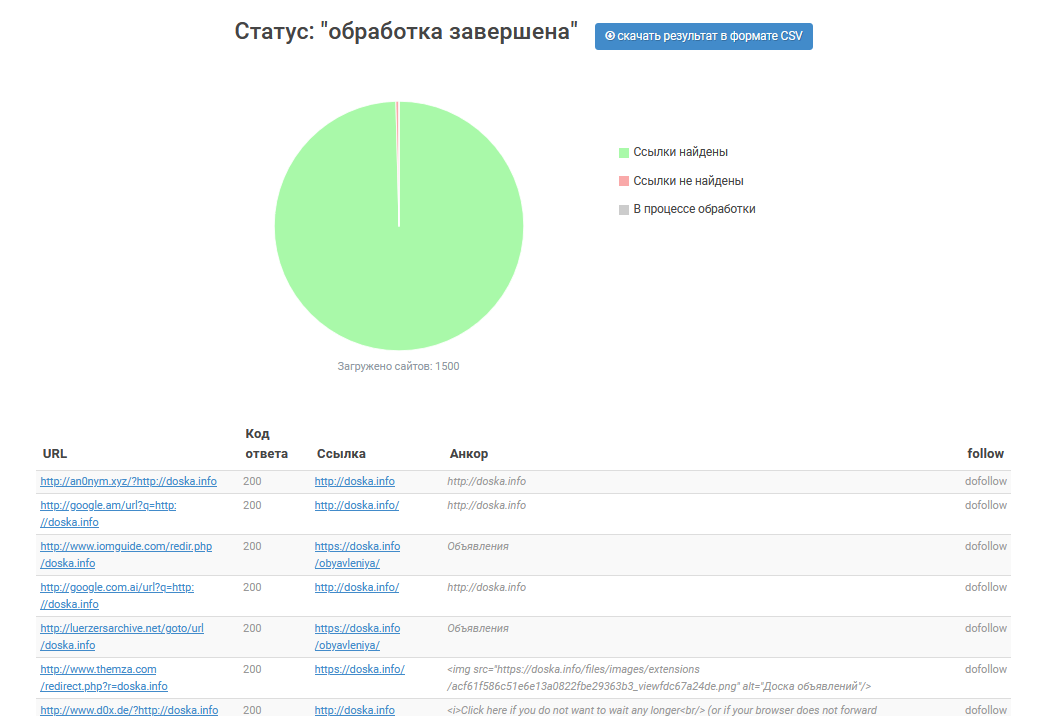Image resolution: width=1052 pixels, height=716 pixels.
Task: Click the pink "Ссылки не найдены" legend swatch
Action: 623,181
